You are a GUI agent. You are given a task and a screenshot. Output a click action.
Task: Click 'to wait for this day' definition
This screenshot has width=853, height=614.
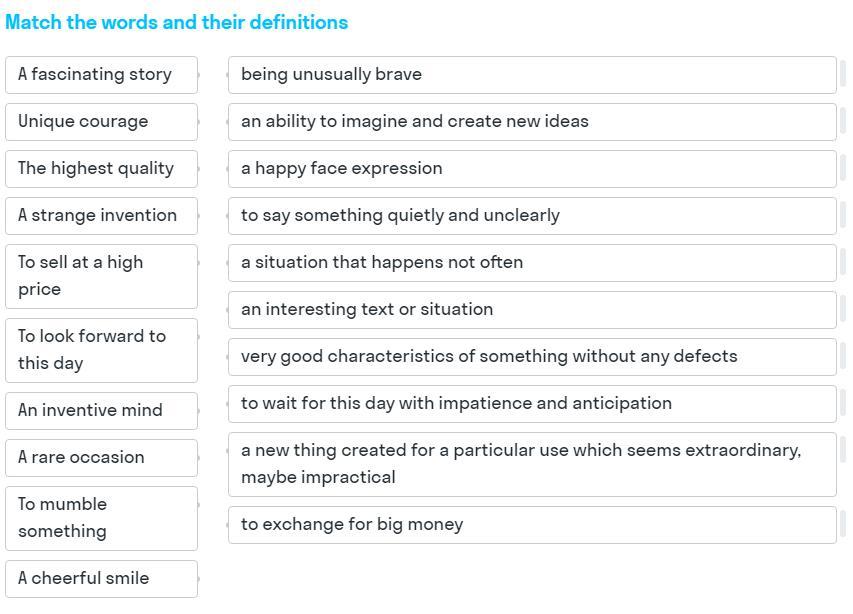point(532,404)
